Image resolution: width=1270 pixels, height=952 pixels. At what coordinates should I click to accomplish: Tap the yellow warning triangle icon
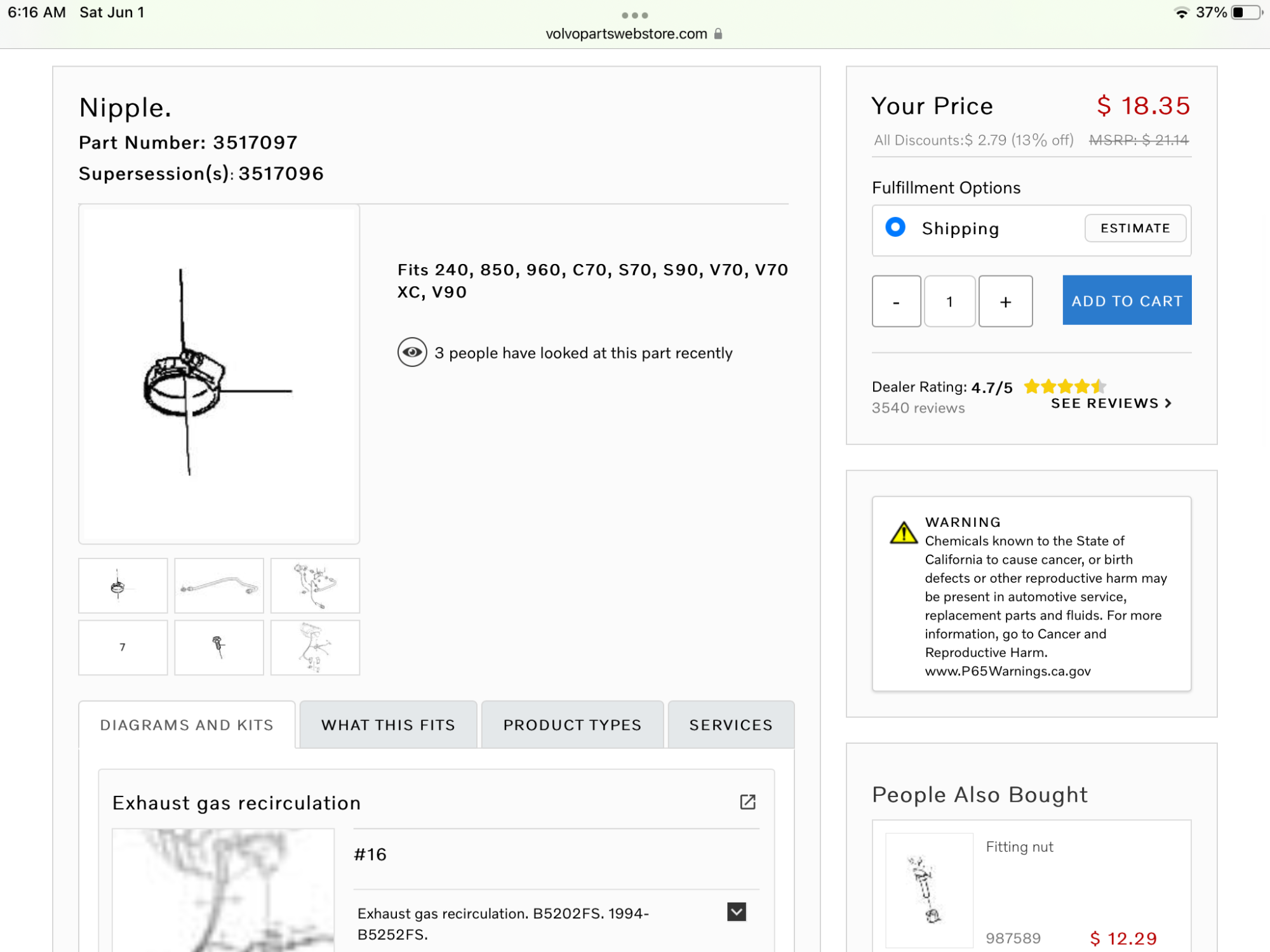coord(903,532)
